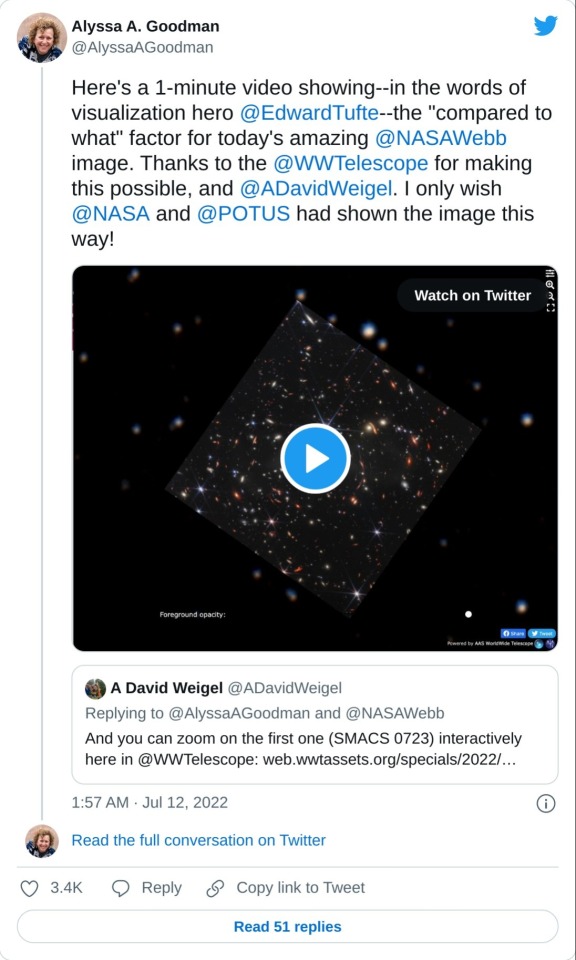The width and height of the screenshot is (576, 960).
Task: Open the @WWTelescope mention in tweet text
Action: pos(349,163)
